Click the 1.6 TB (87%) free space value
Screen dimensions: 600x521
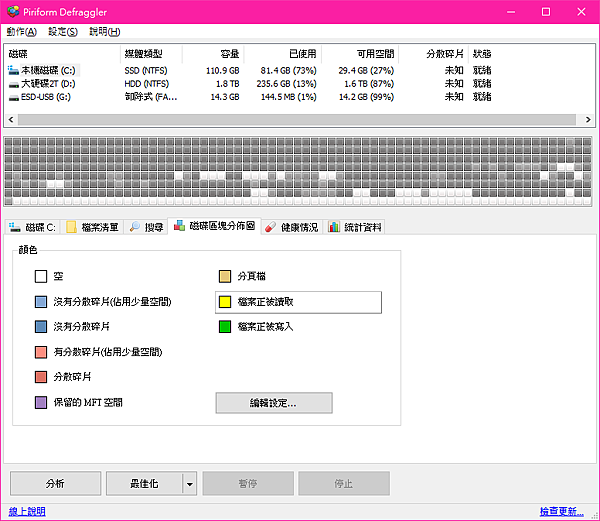point(369,84)
